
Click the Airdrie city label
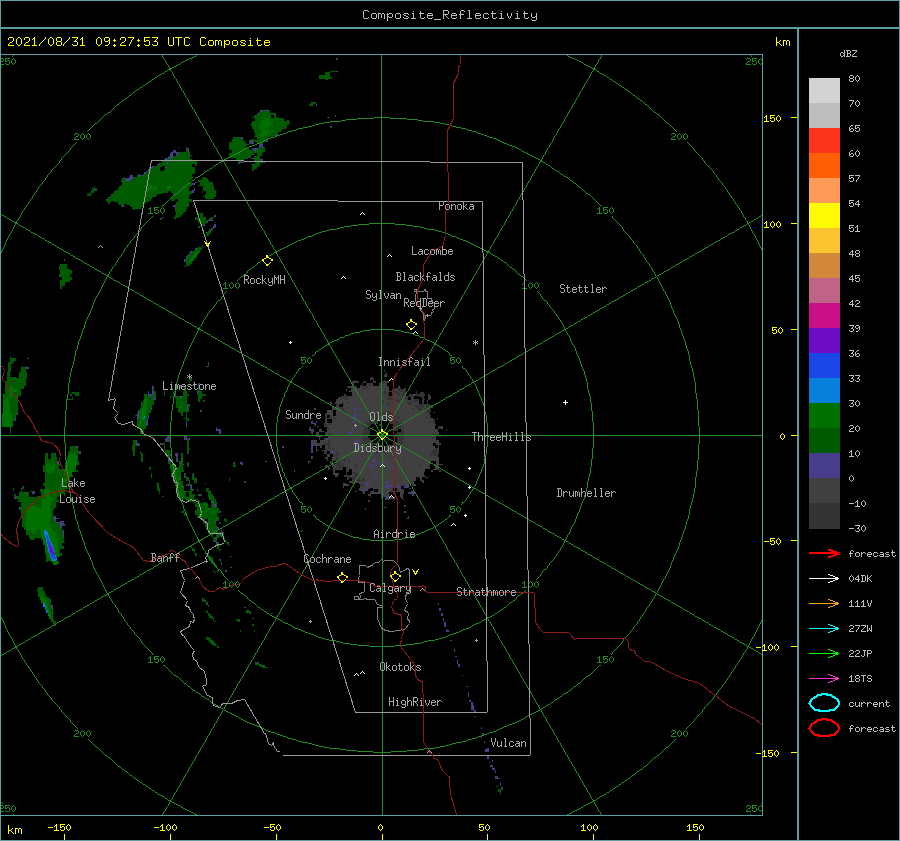(394, 534)
